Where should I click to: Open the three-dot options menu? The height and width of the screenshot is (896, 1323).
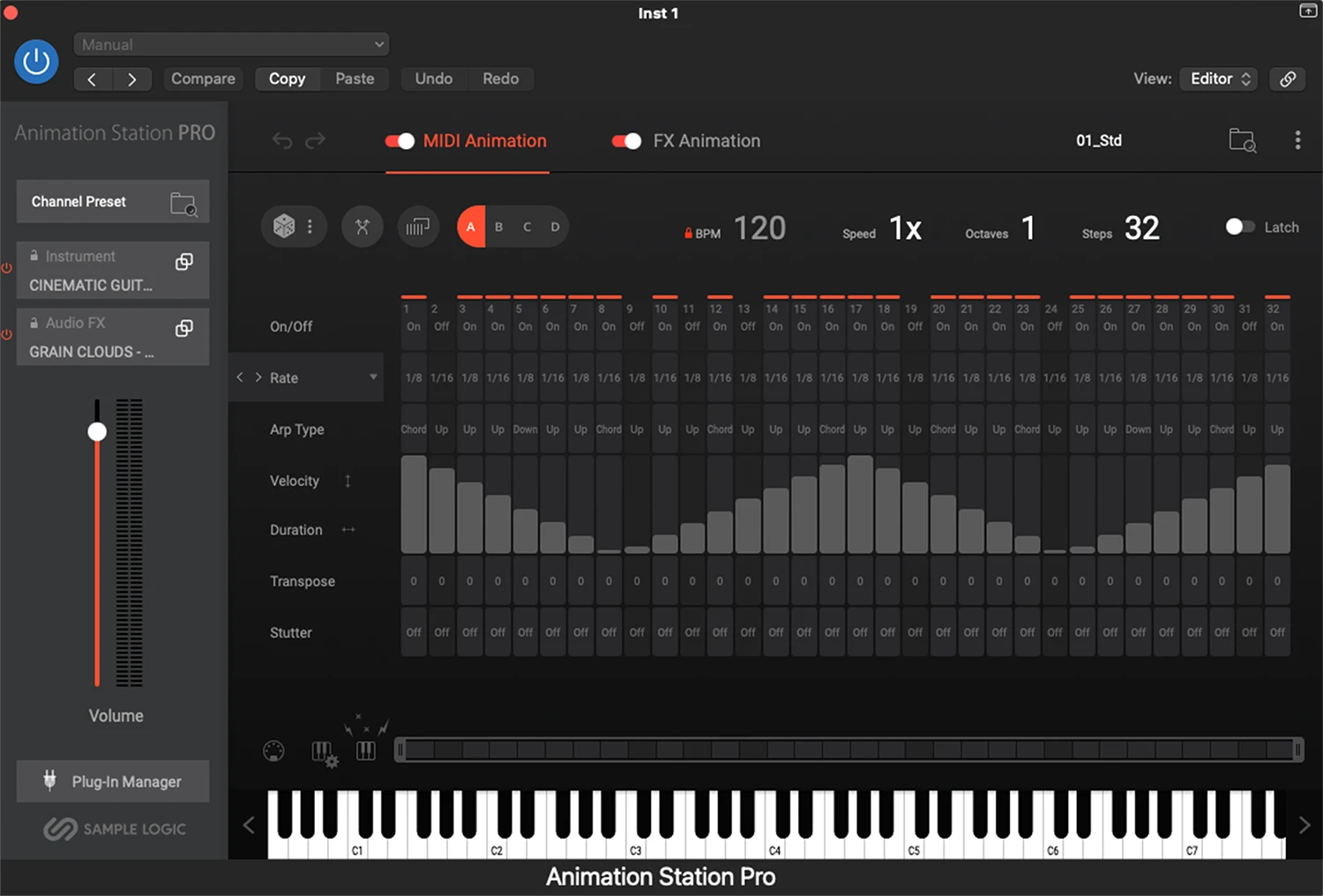pyautogui.click(x=1297, y=140)
